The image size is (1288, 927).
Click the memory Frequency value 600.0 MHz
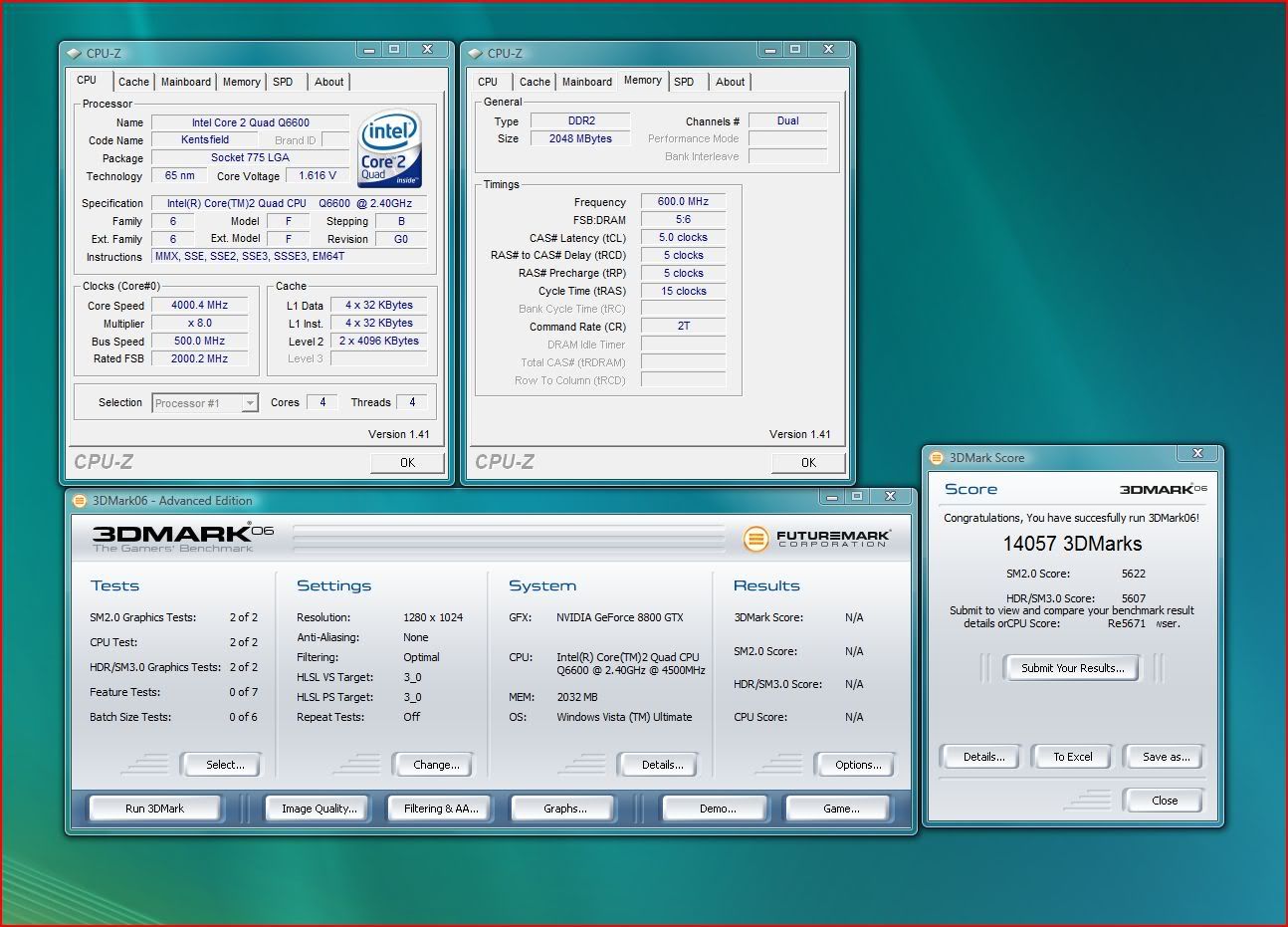pyautogui.click(x=683, y=201)
